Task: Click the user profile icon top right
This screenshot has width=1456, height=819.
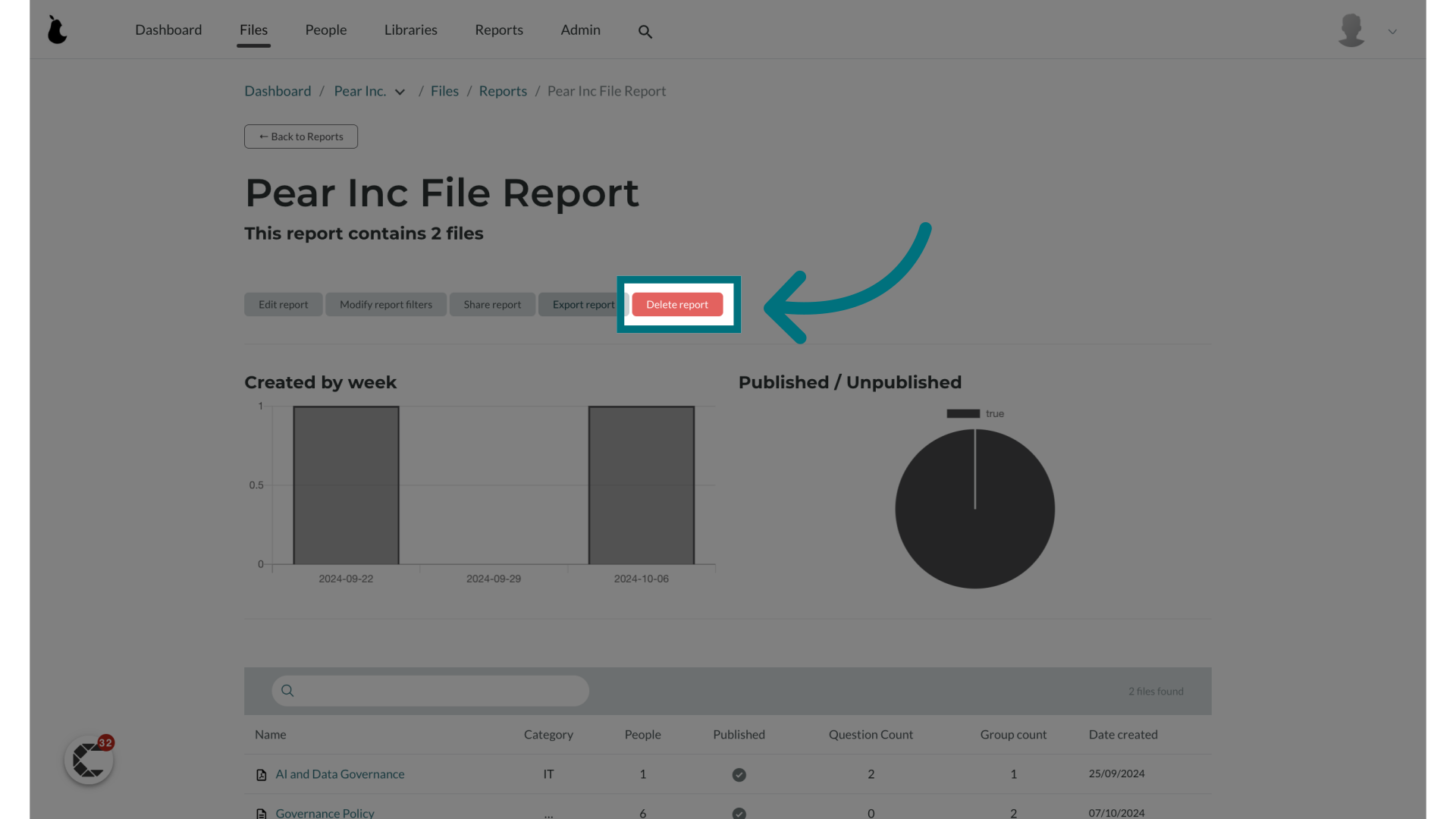Action: 1352,29
